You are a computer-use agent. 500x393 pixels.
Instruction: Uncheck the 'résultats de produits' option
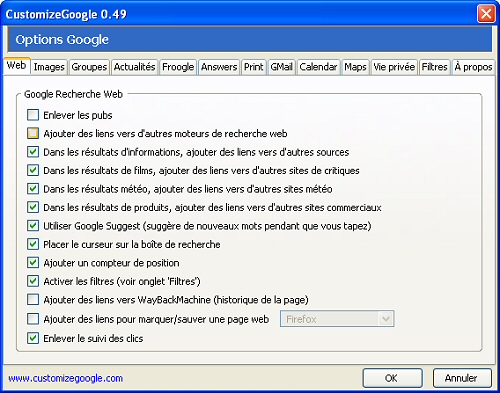[x=33, y=207]
